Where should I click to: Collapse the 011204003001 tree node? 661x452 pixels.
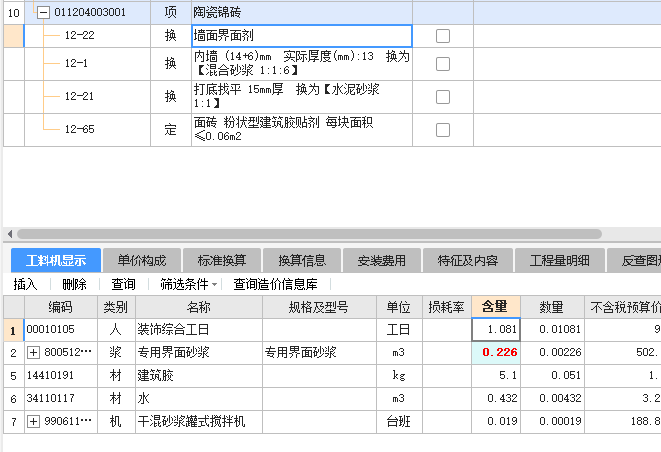point(43,12)
